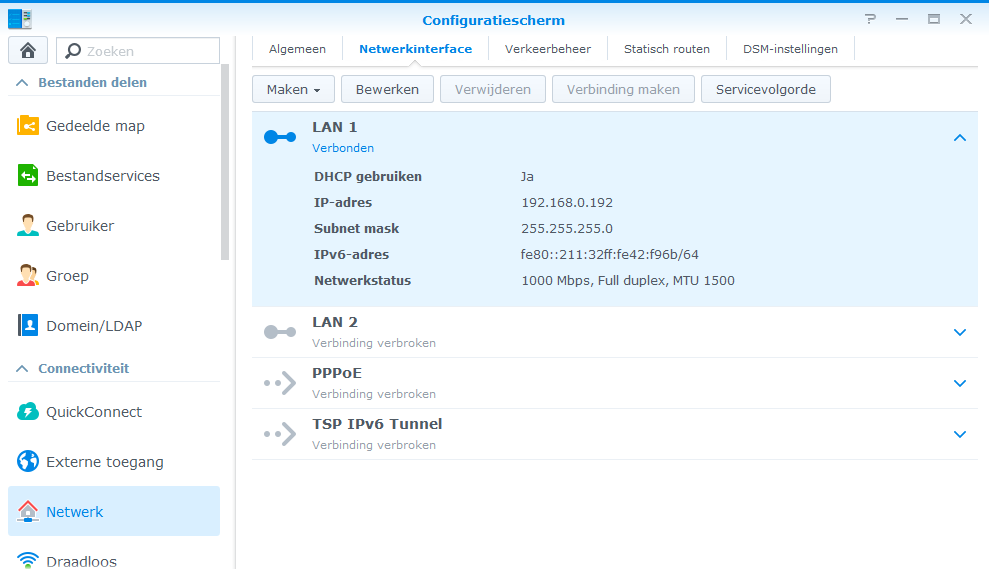The image size is (989, 569).
Task: Open QuickConnect settings
Action: [93, 412]
